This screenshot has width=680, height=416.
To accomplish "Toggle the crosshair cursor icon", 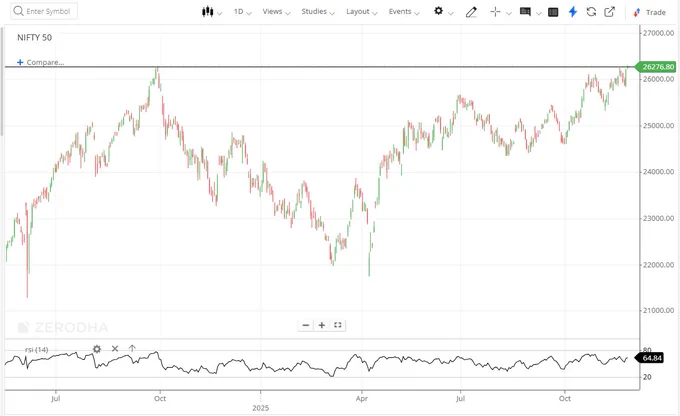I will (495, 12).
